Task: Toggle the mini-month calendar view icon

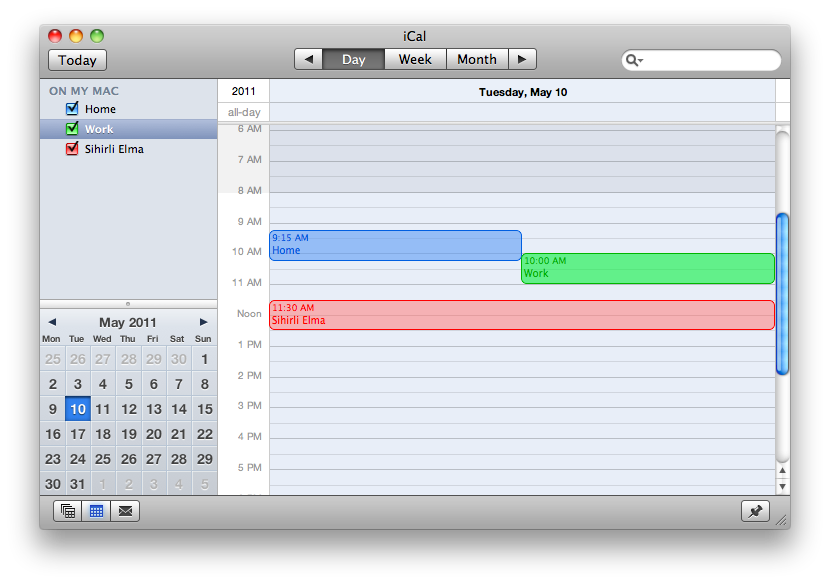Action: tap(97, 511)
